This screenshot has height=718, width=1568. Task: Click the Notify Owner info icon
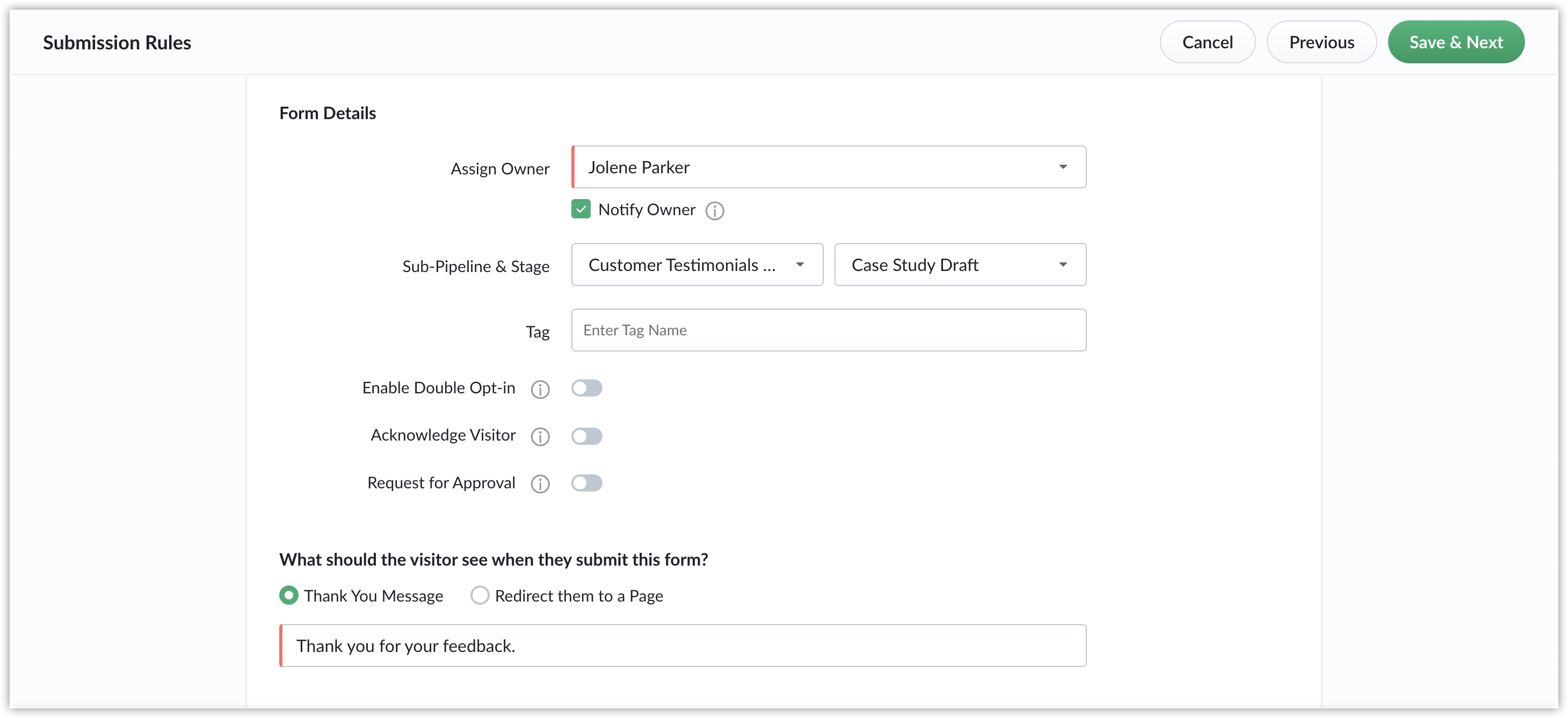coord(715,210)
